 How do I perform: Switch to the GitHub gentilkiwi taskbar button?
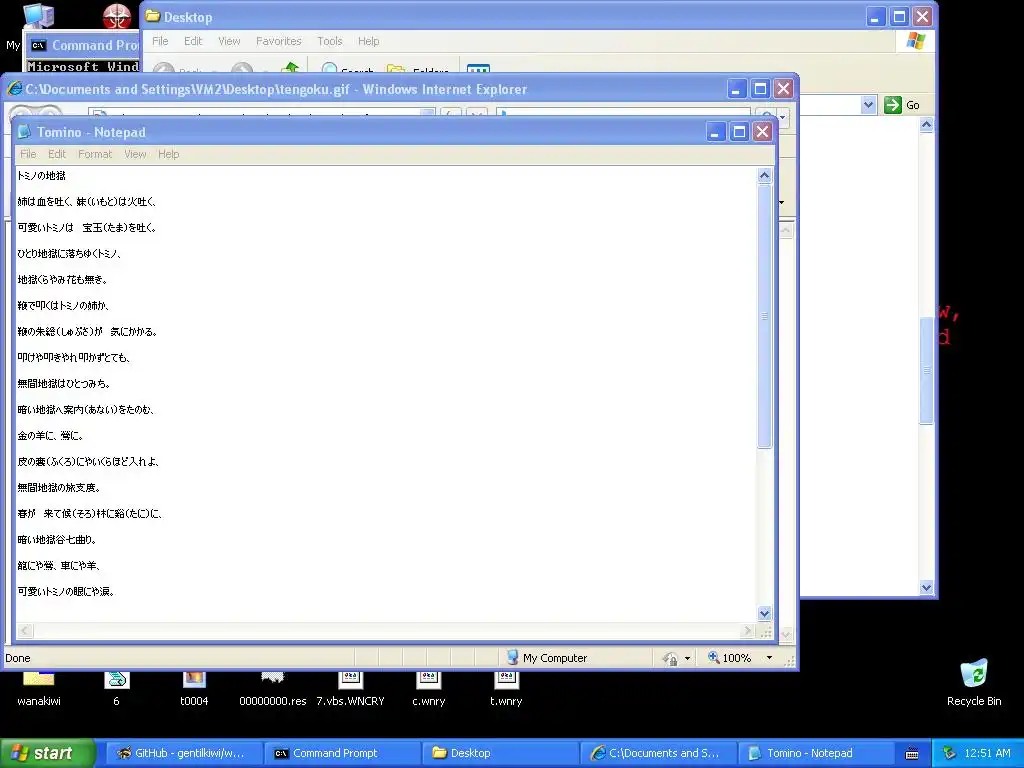[x=183, y=753]
